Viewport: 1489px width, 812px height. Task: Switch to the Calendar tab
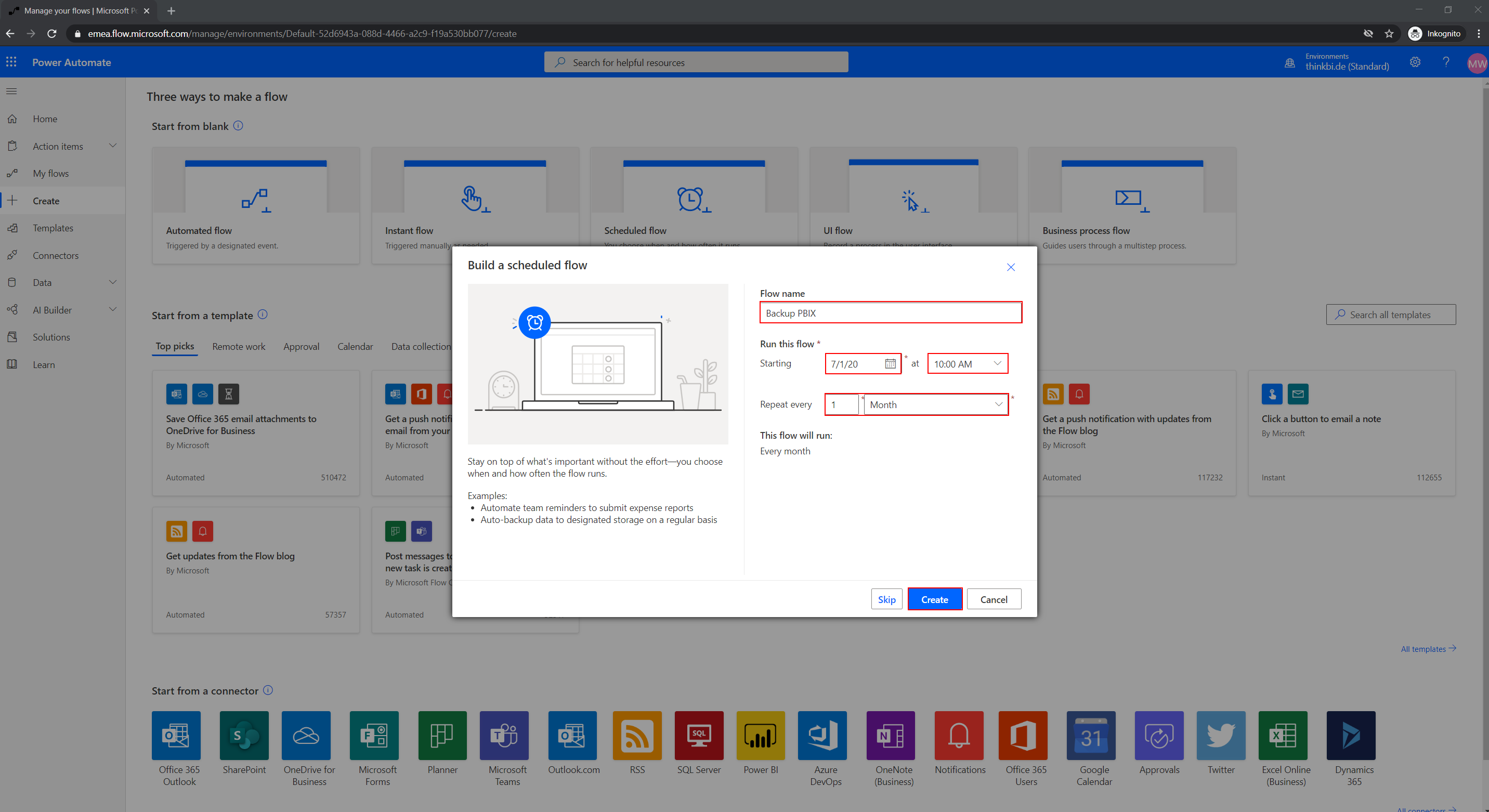point(355,346)
